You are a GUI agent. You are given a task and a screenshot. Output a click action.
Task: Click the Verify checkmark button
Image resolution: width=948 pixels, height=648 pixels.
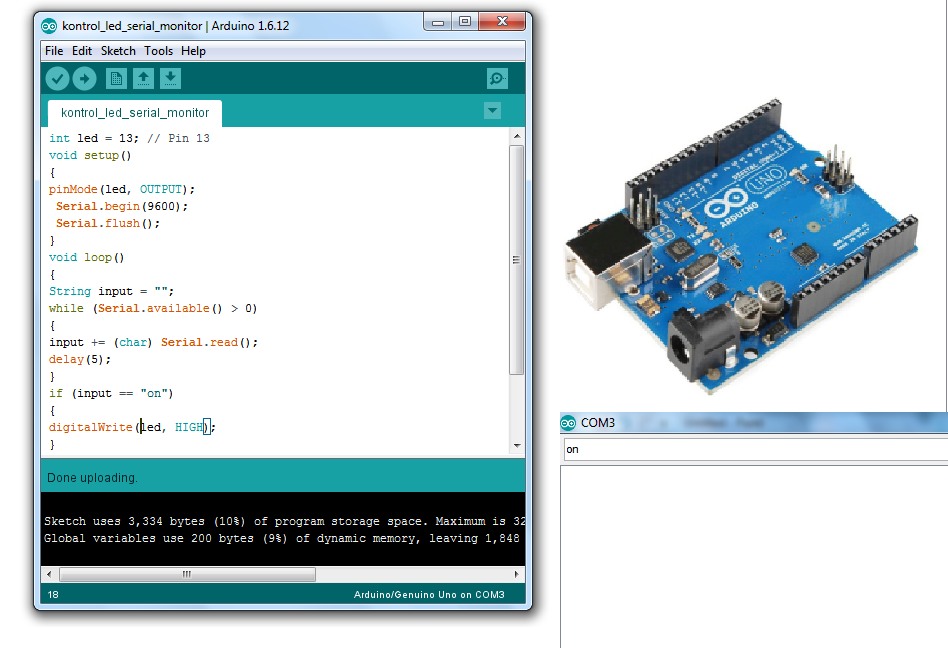(57, 79)
